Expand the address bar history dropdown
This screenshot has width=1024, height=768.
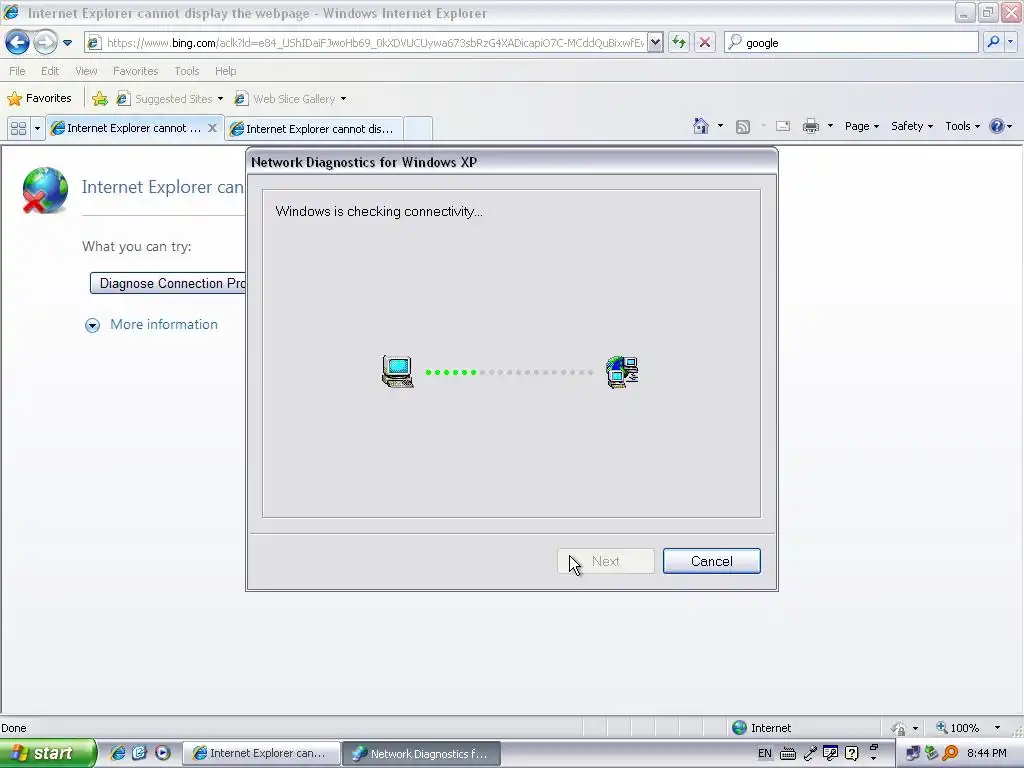click(656, 43)
